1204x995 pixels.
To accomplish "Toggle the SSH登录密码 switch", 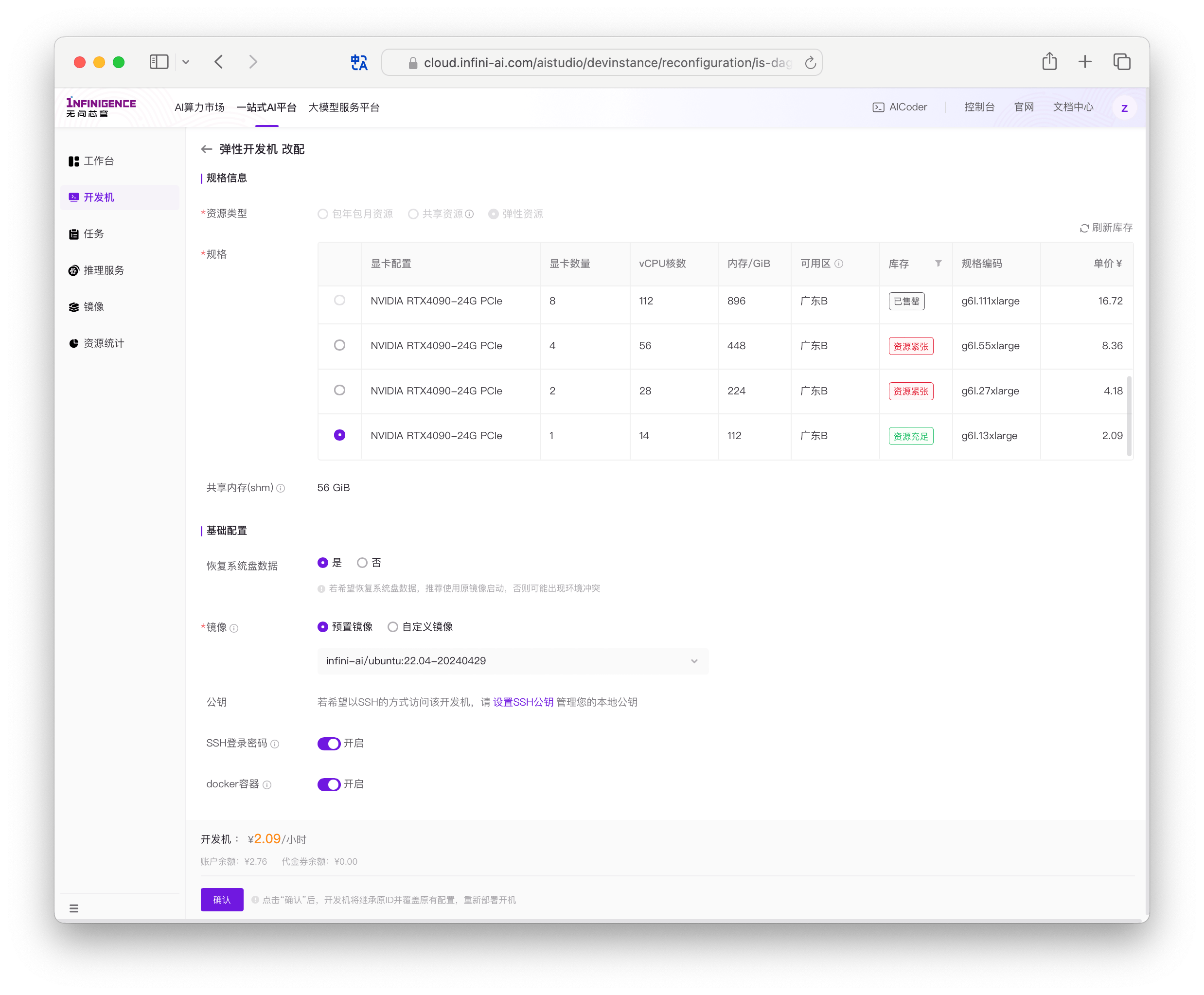I will click(329, 744).
